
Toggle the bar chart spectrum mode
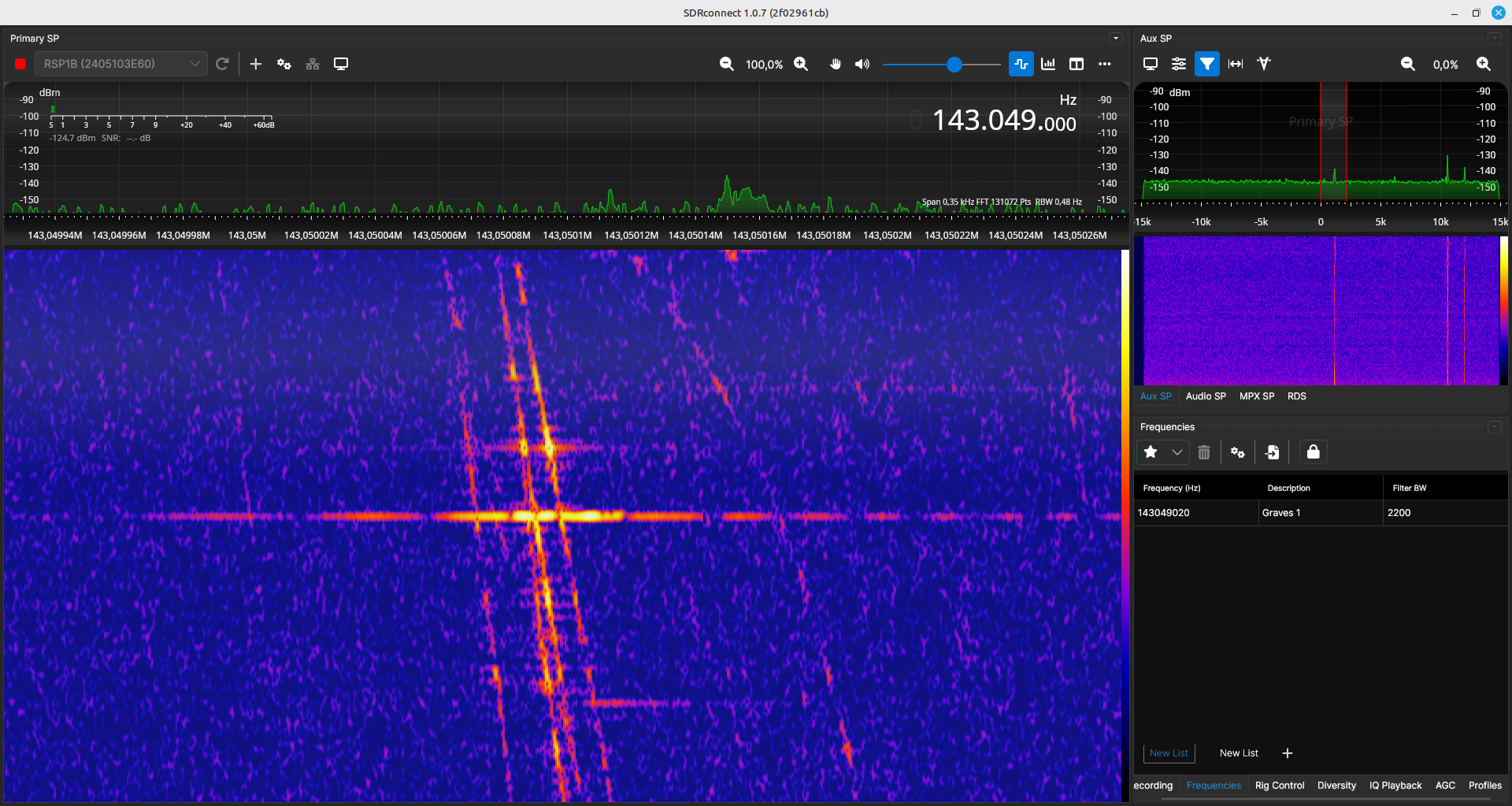[x=1048, y=64]
